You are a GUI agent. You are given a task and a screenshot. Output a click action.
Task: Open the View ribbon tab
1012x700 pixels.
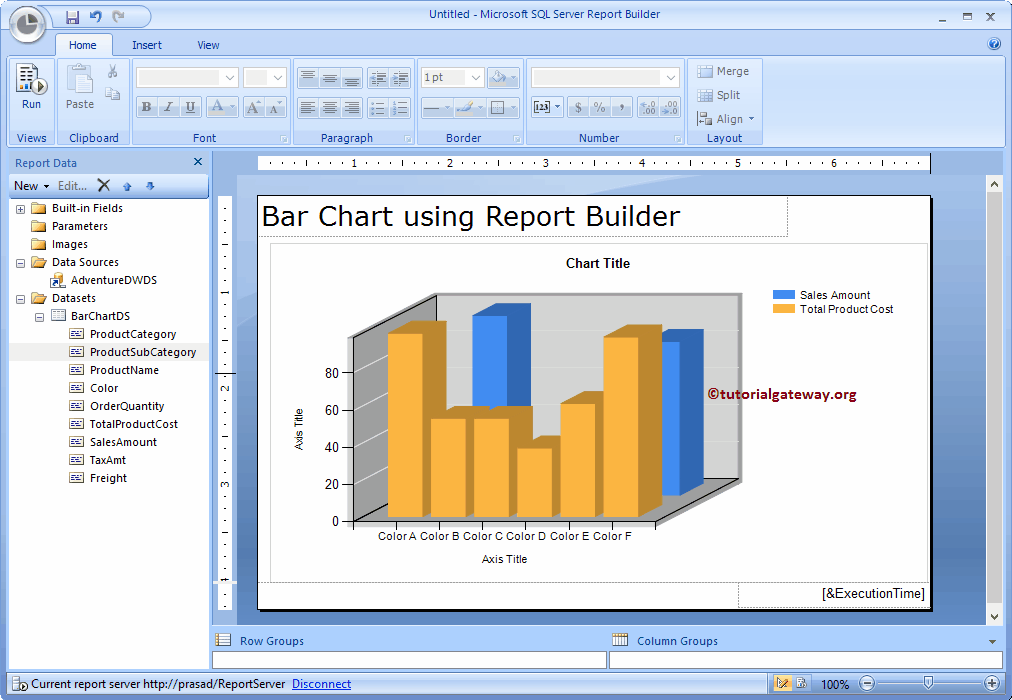click(208, 44)
